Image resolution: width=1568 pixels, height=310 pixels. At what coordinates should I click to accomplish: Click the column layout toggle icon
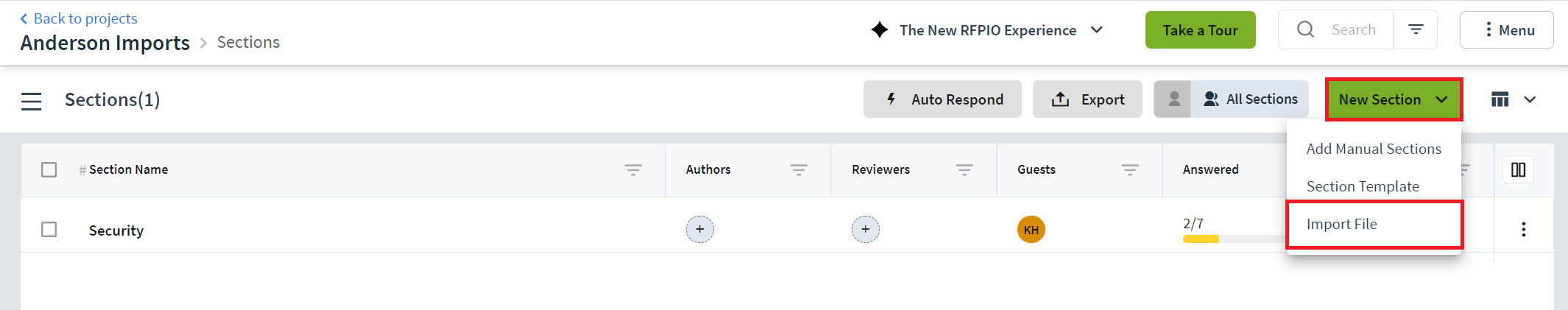[x=1518, y=170]
